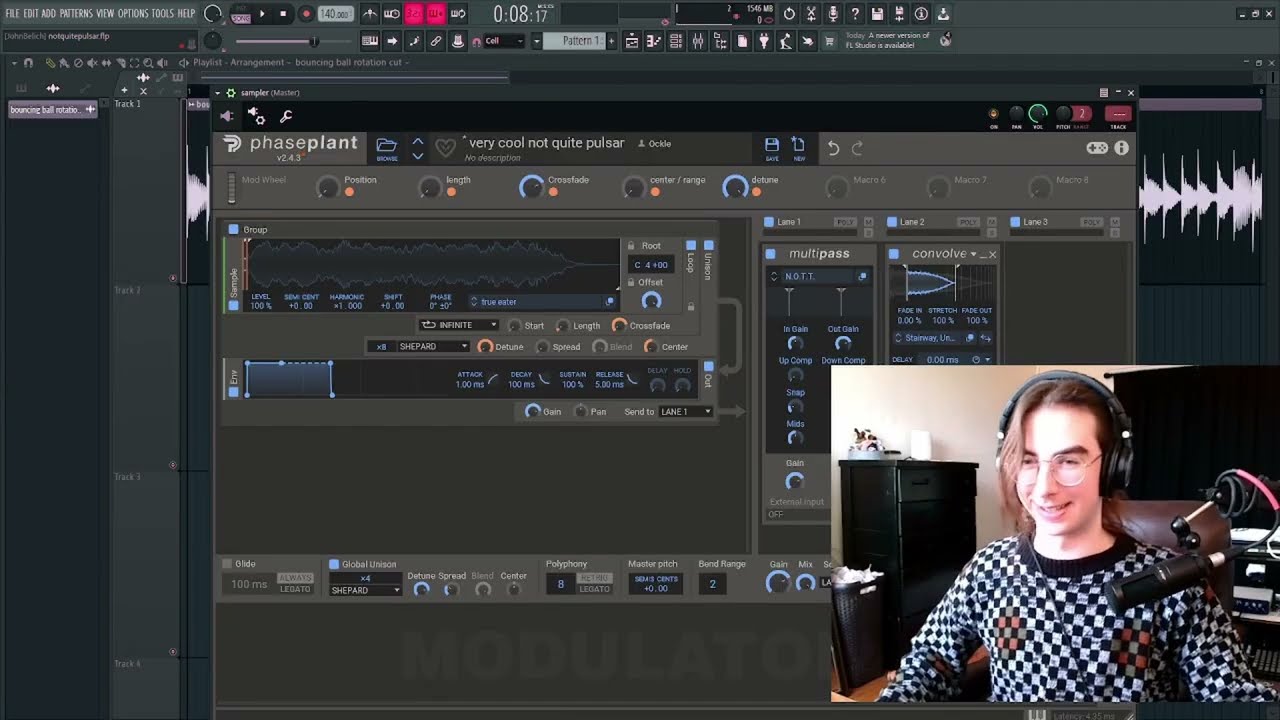Screen dimensions: 1280x720
Task: Click the POLY button on Lane 1
Action: tap(845, 222)
